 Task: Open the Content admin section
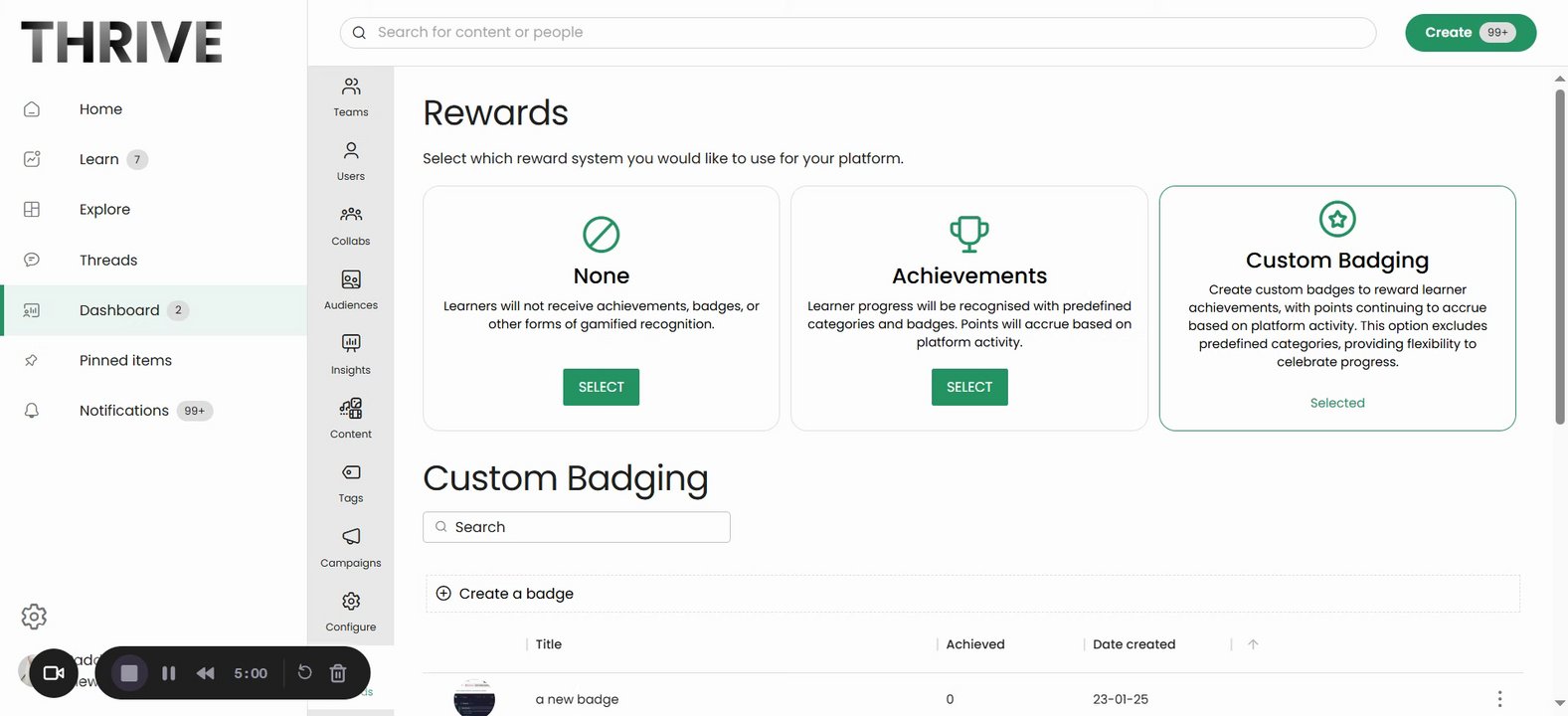351,419
